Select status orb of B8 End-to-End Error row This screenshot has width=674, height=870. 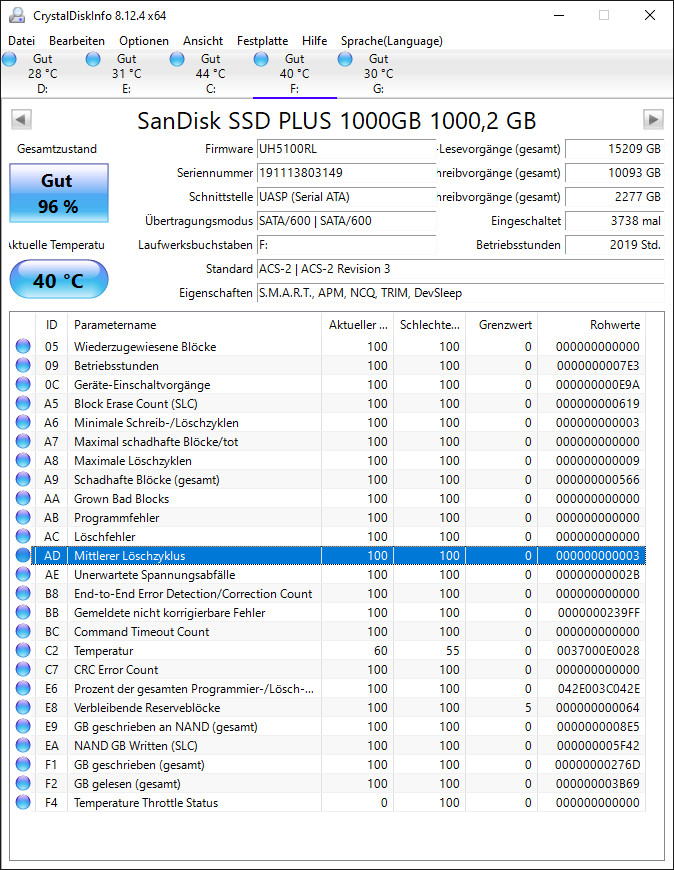pyautogui.click(x=23, y=593)
